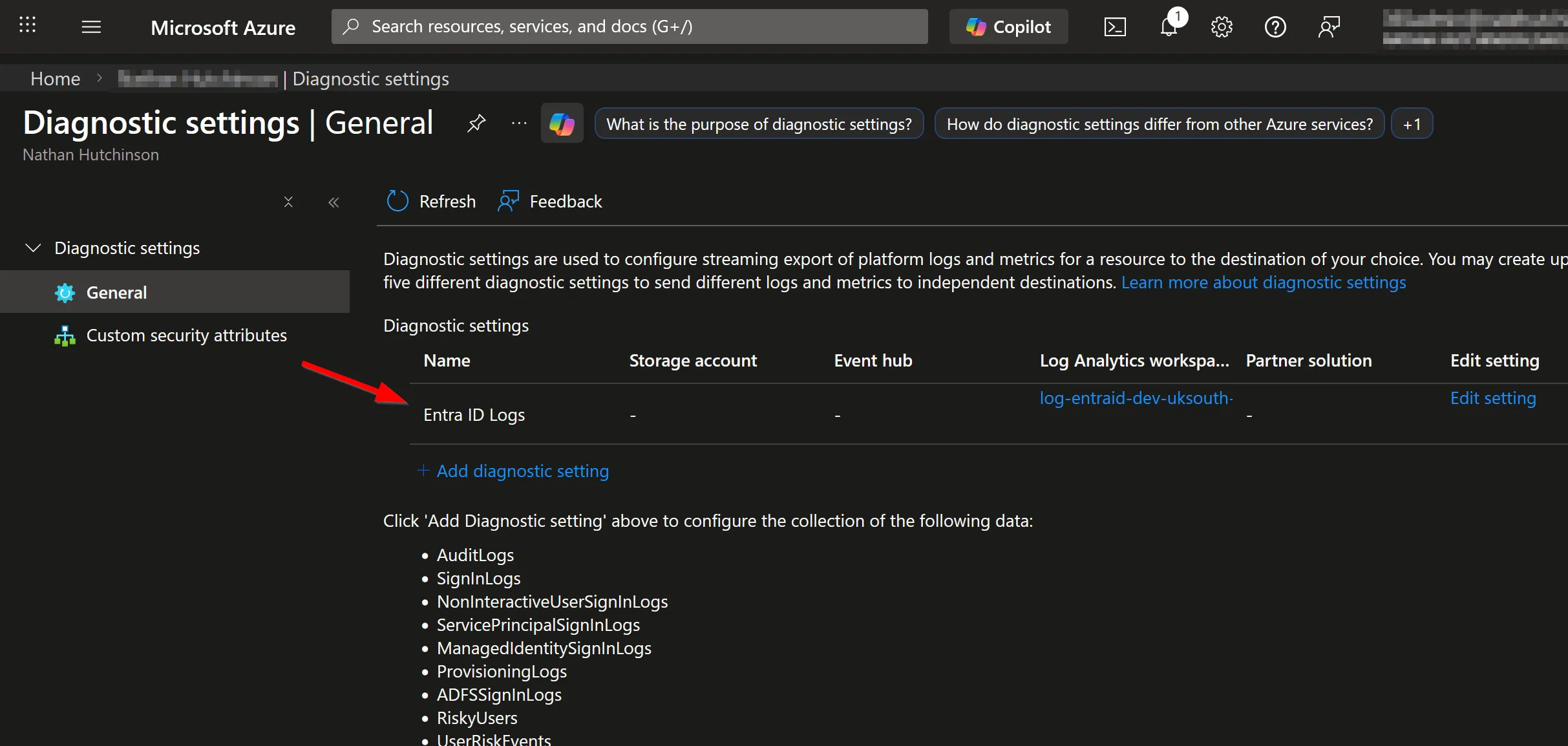
Task: Go to Home breadcrumb
Action: pyautogui.click(x=56, y=79)
